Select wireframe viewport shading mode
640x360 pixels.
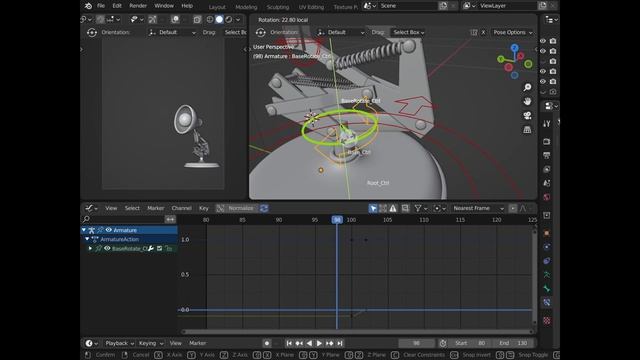pyautogui.click(x=210, y=19)
